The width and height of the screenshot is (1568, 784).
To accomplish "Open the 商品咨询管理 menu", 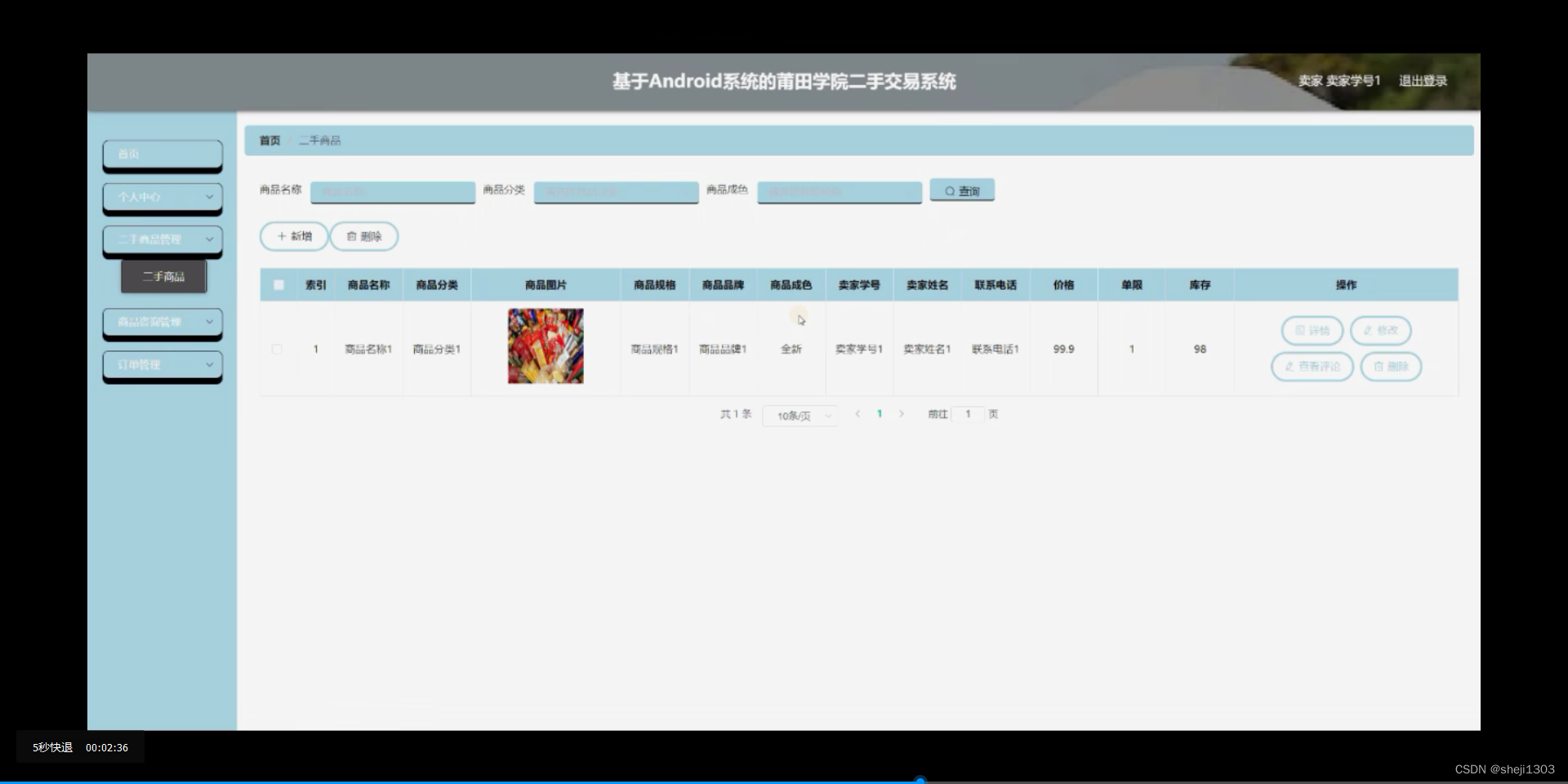I will (162, 322).
